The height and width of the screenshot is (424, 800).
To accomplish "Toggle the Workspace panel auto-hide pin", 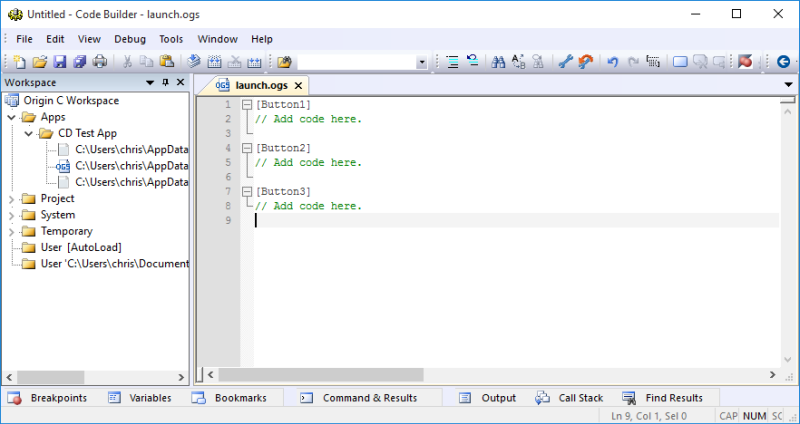I will 165,83.
